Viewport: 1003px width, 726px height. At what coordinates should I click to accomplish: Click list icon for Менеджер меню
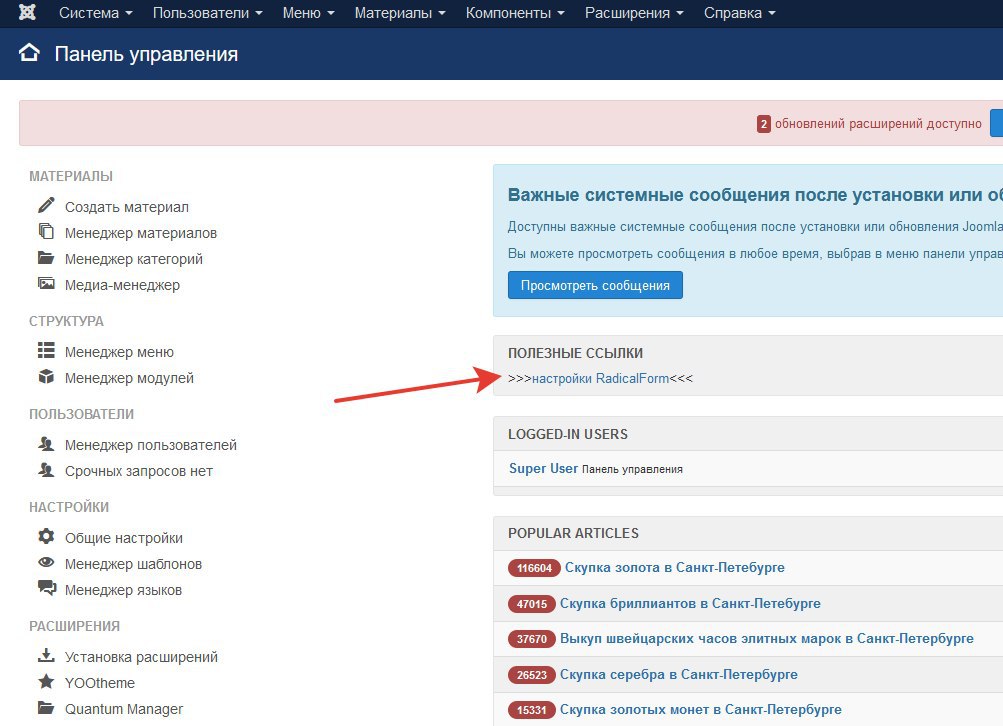(x=46, y=350)
